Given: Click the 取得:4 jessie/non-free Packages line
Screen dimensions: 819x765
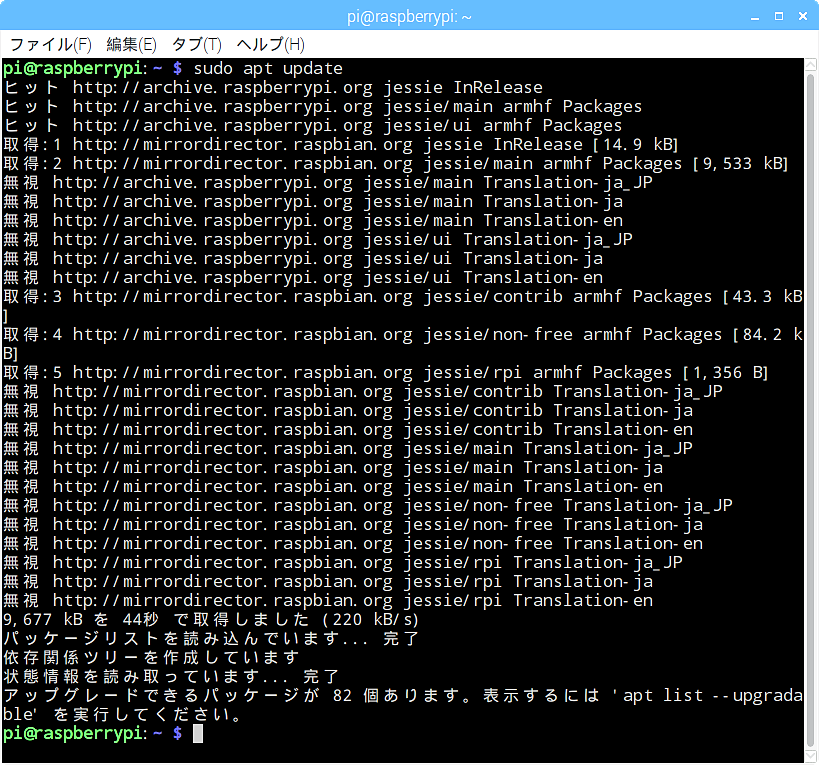Looking at the screenshot, I should [x=403, y=344].
